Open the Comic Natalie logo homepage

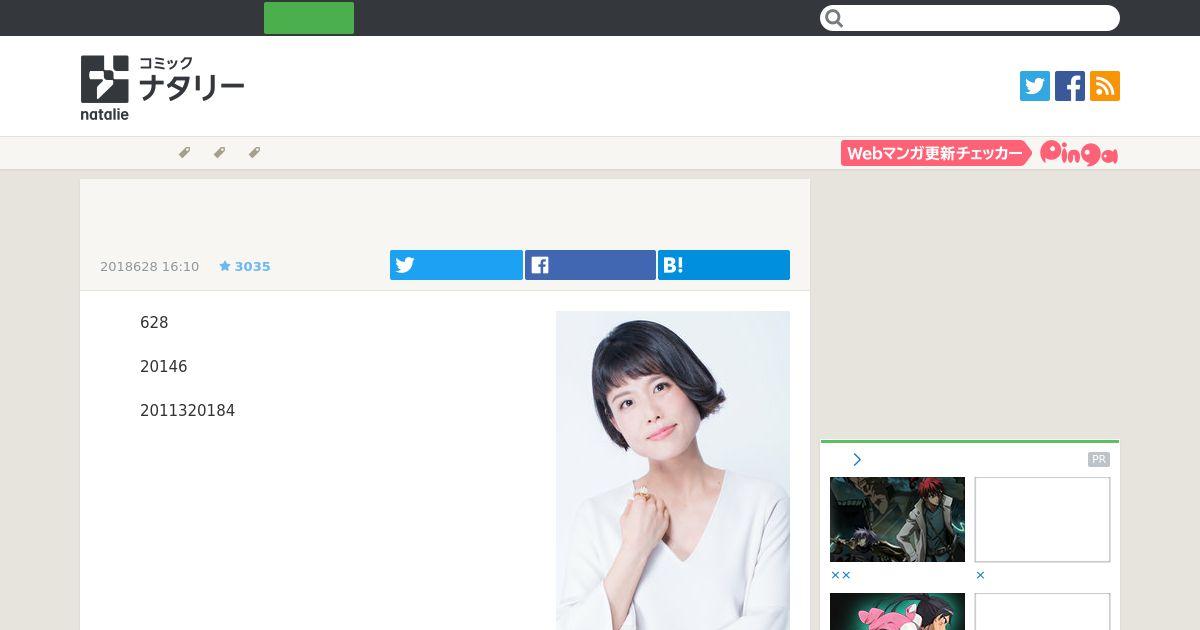coord(162,88)
